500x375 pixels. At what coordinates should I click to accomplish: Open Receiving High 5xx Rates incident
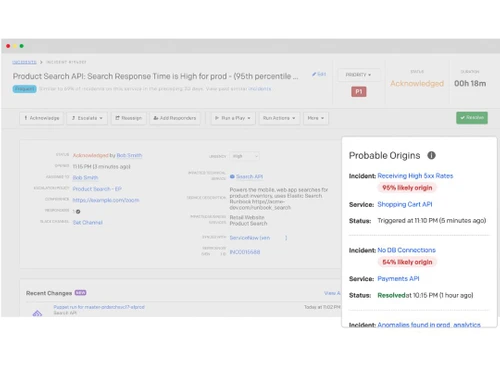[415, 176]
